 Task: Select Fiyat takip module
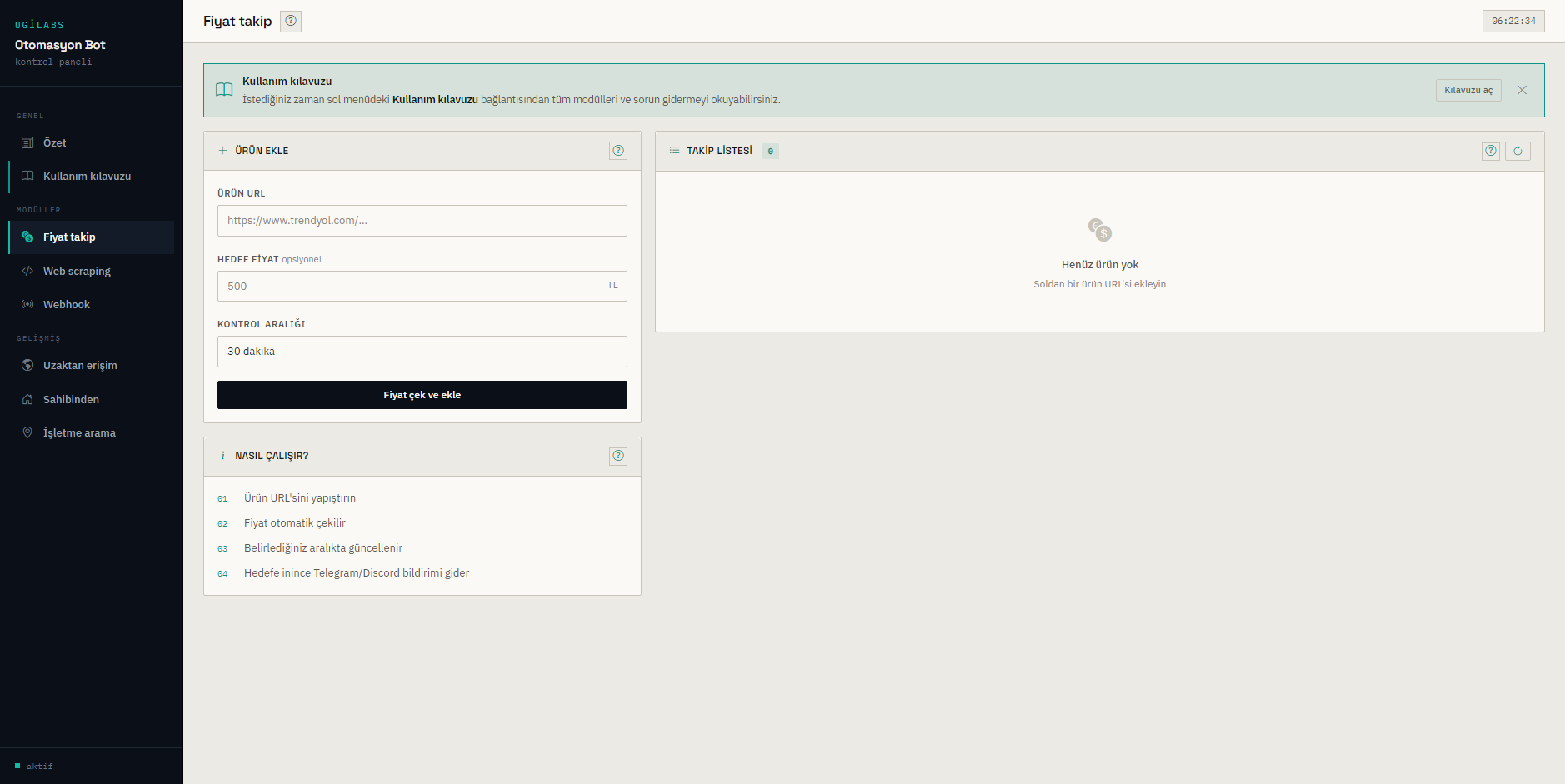click(92, 237)
